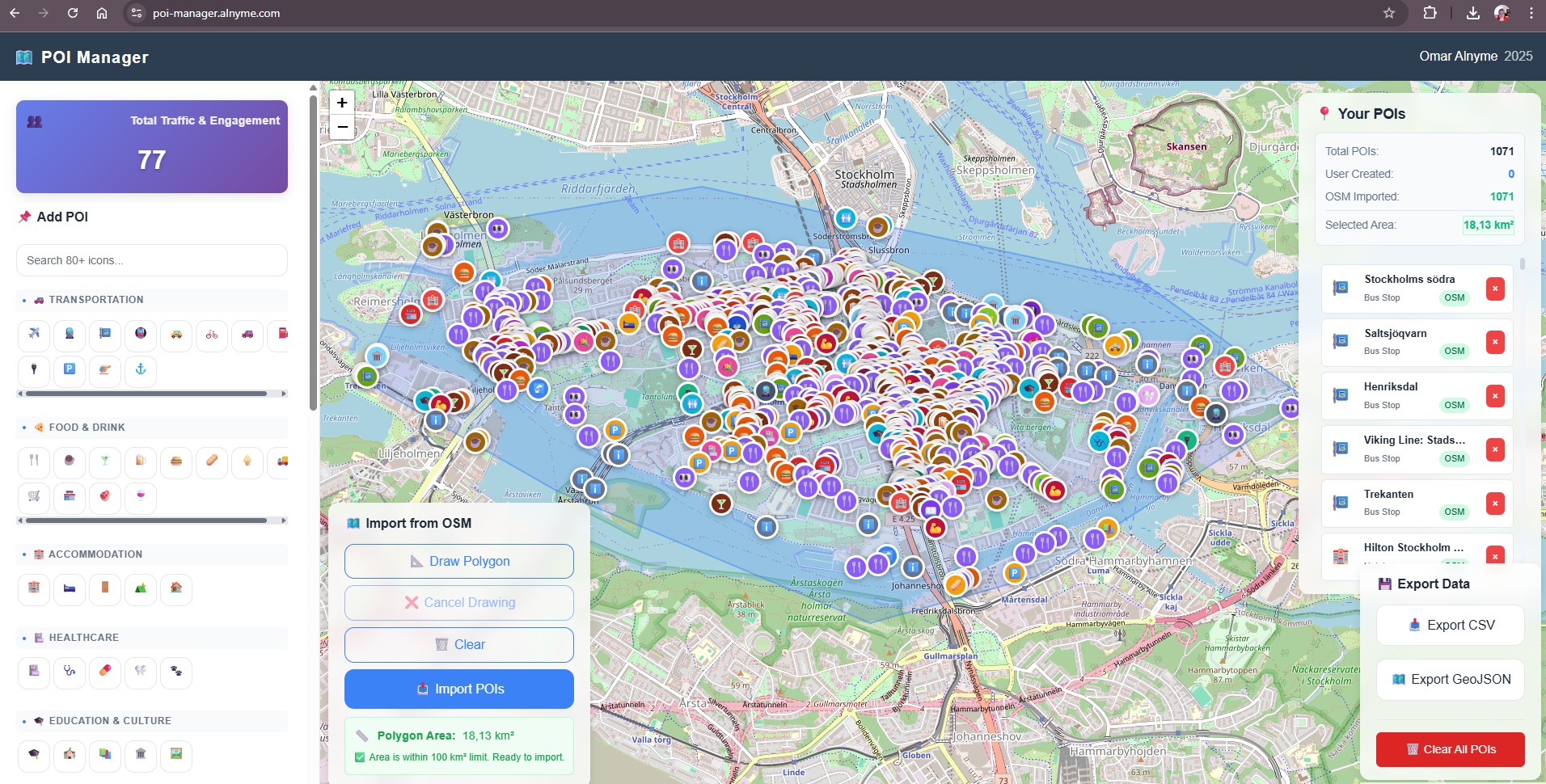Pick the anchor icon in Transportation
The height and width of the screenshot is (784, 1546).
click(141, 370)
